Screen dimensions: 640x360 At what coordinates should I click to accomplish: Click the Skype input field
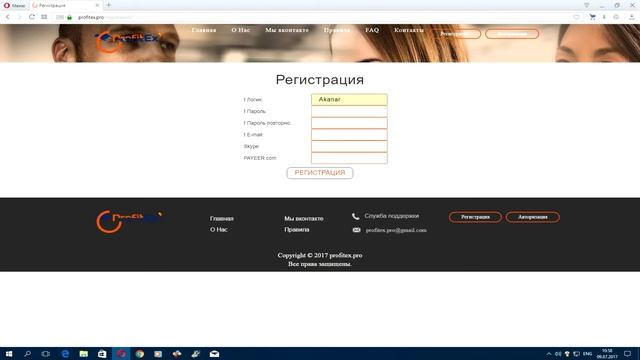349,146
